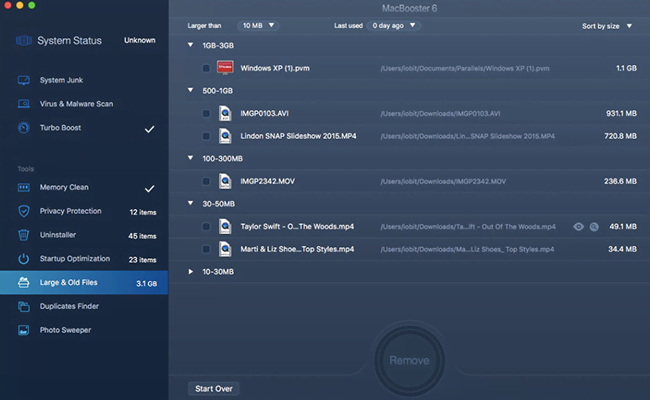Click the Duplicates Finder icon
Image resolution: width=650 pixels, height=400 pixels.
24,306
